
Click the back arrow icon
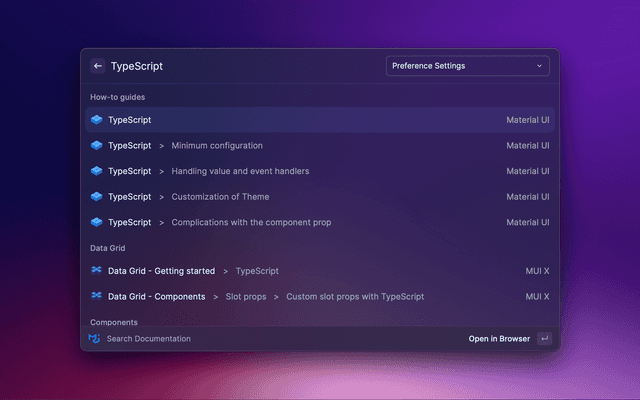98,66
